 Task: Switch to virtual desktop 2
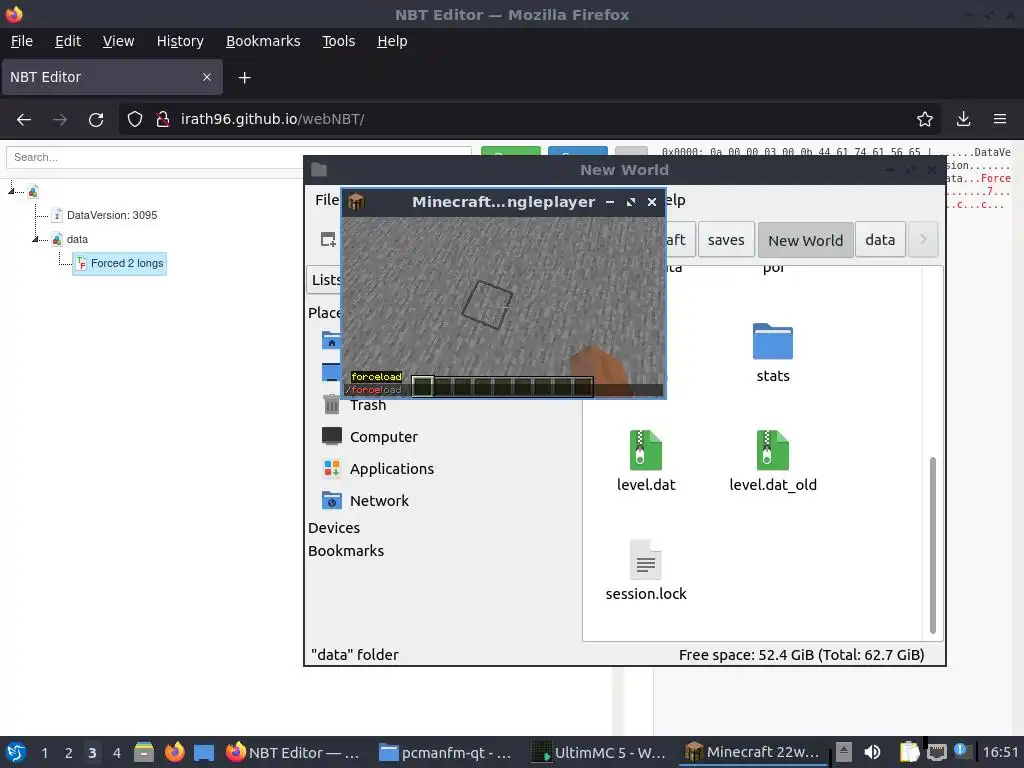click(68, 753)
